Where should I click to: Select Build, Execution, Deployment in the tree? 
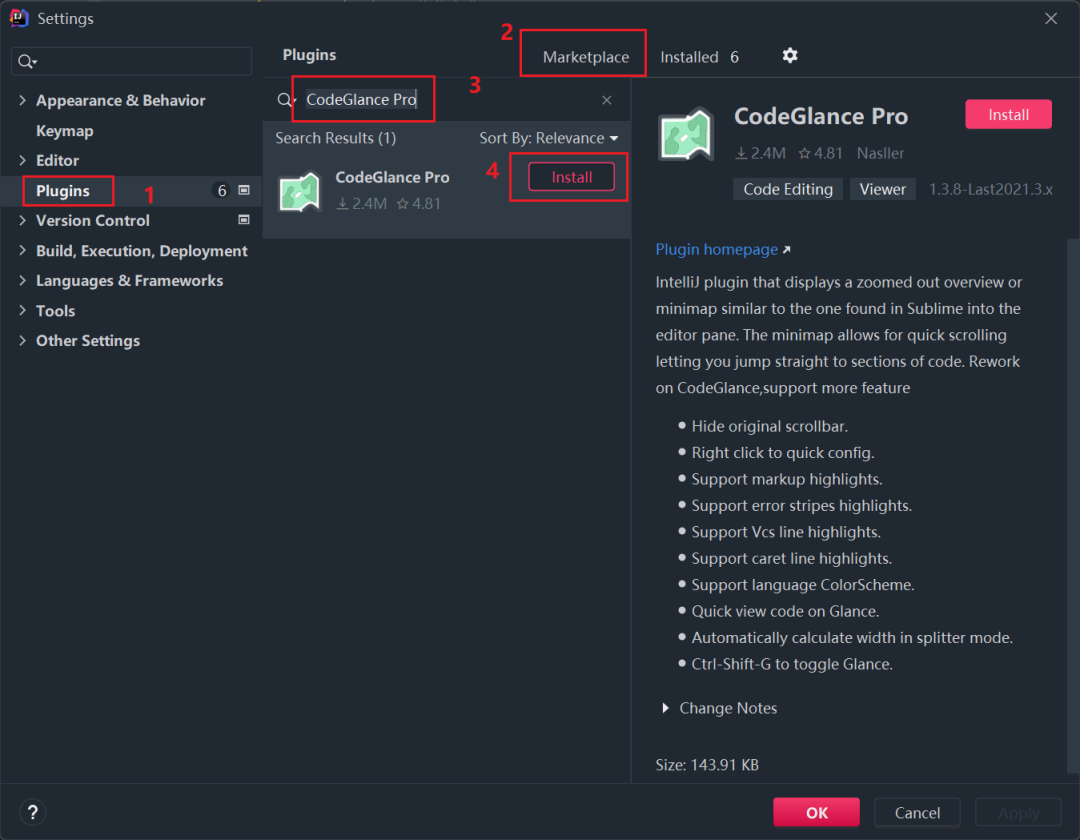tap(141, 251)
